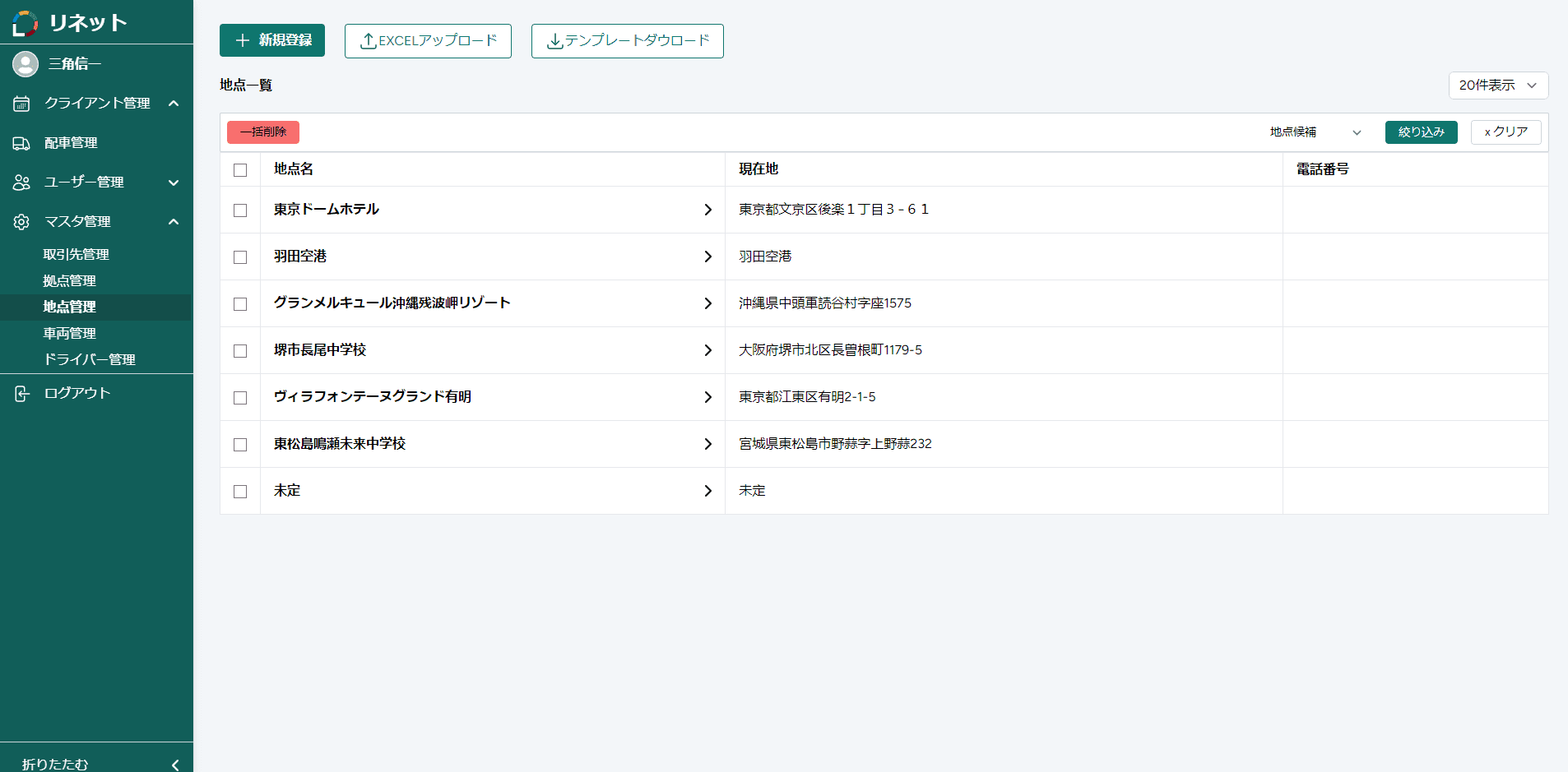Collapse sidebar with 折りたたむ arrow icon

click(x=174, y=764)
